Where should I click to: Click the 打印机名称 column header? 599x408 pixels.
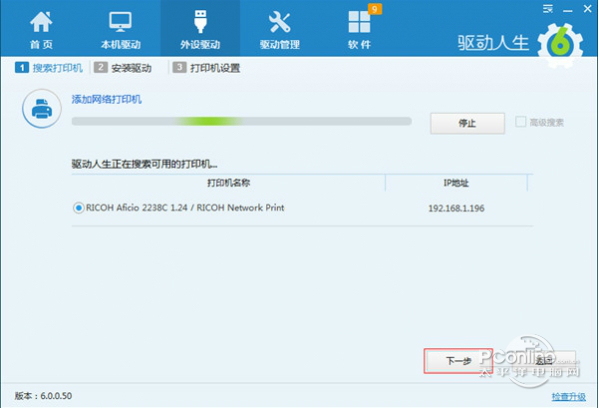pos(228,183)
